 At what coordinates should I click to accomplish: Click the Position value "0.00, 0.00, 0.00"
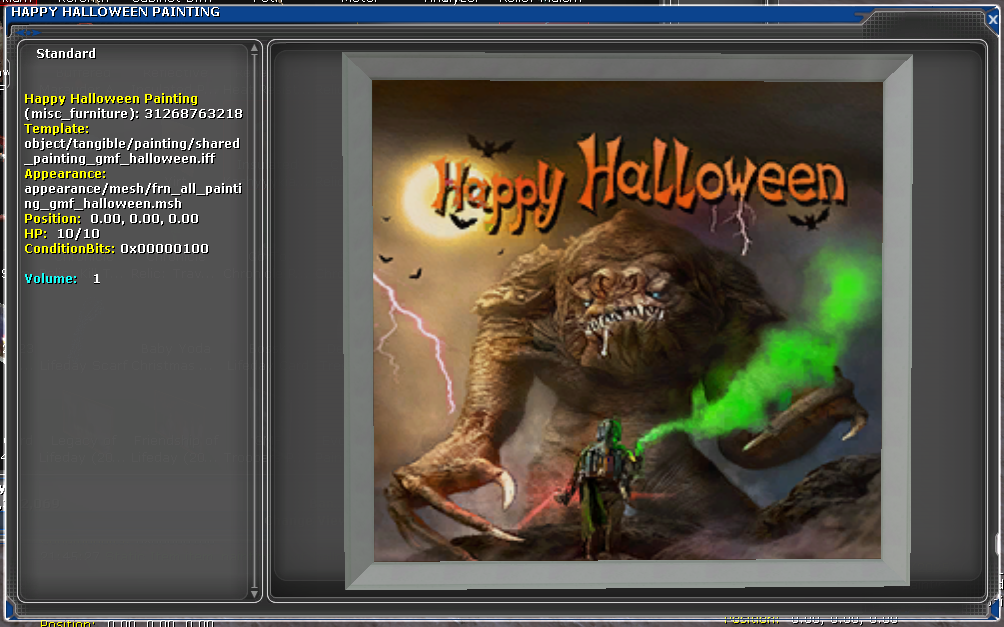(x=144, y=218)
